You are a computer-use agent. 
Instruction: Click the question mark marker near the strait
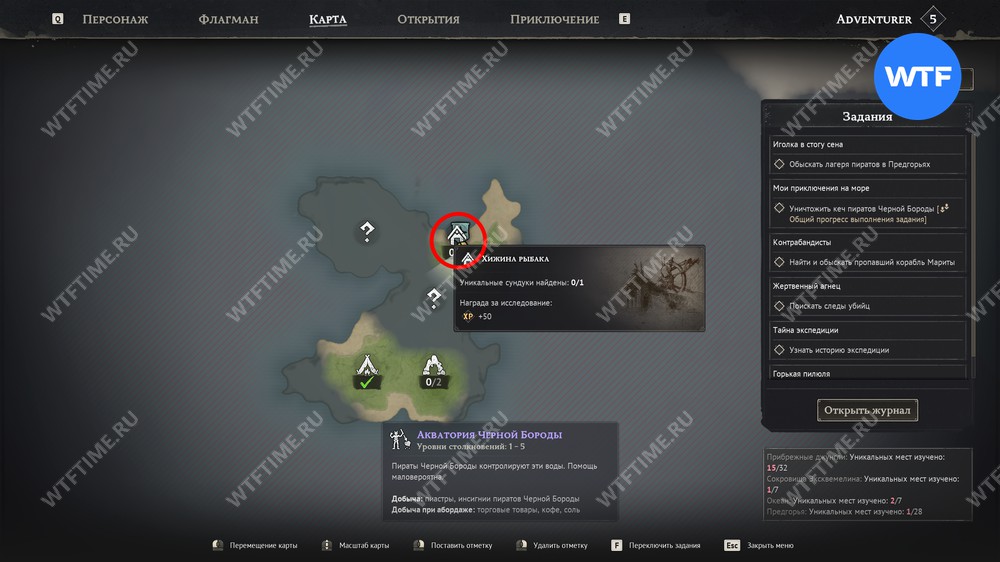pyautogui.click(x=434, y=298)
